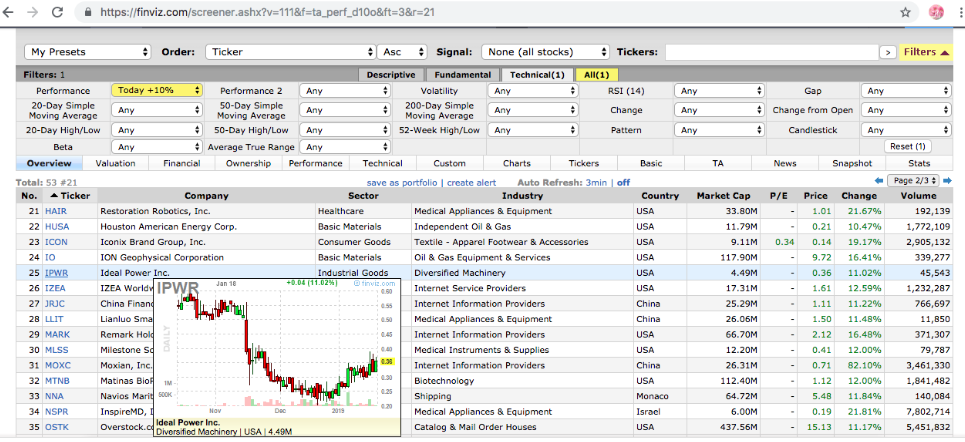Open the Candlestick dropdown

pos(907,130)
